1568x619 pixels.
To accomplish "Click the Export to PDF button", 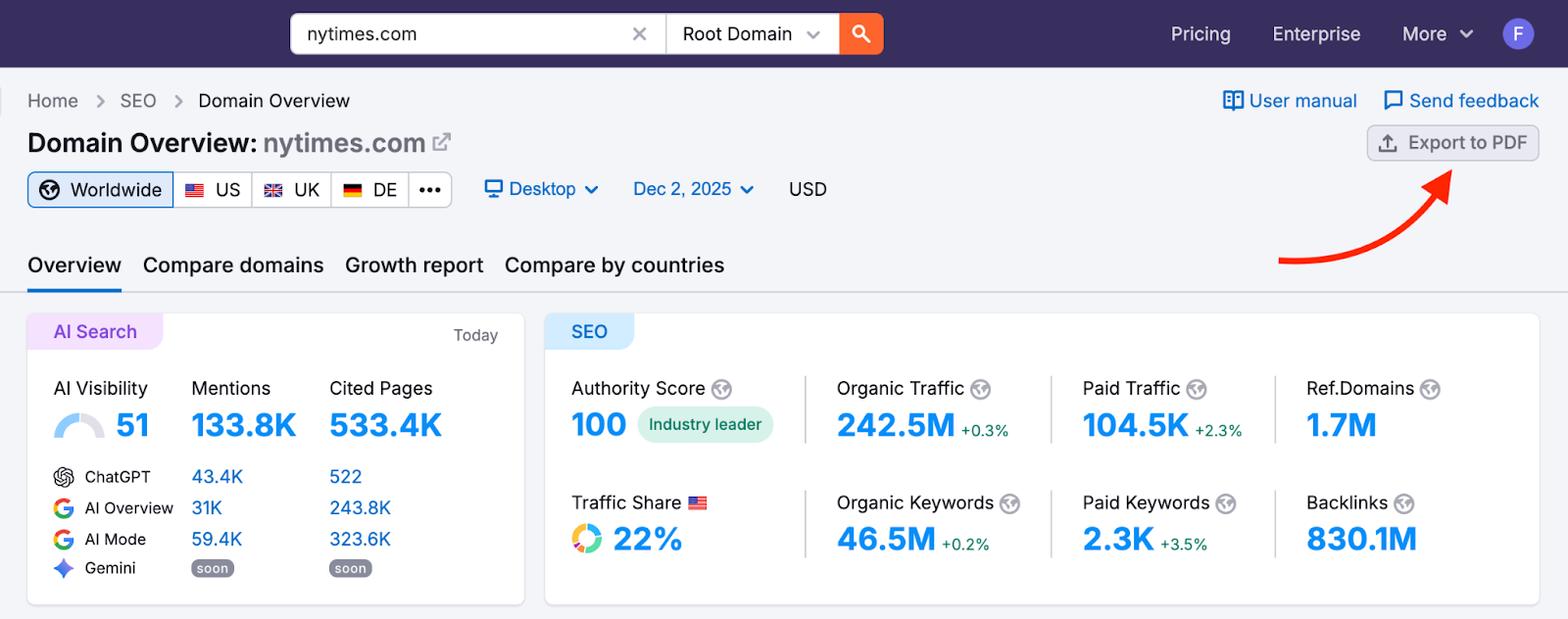I will point(1452,143).
